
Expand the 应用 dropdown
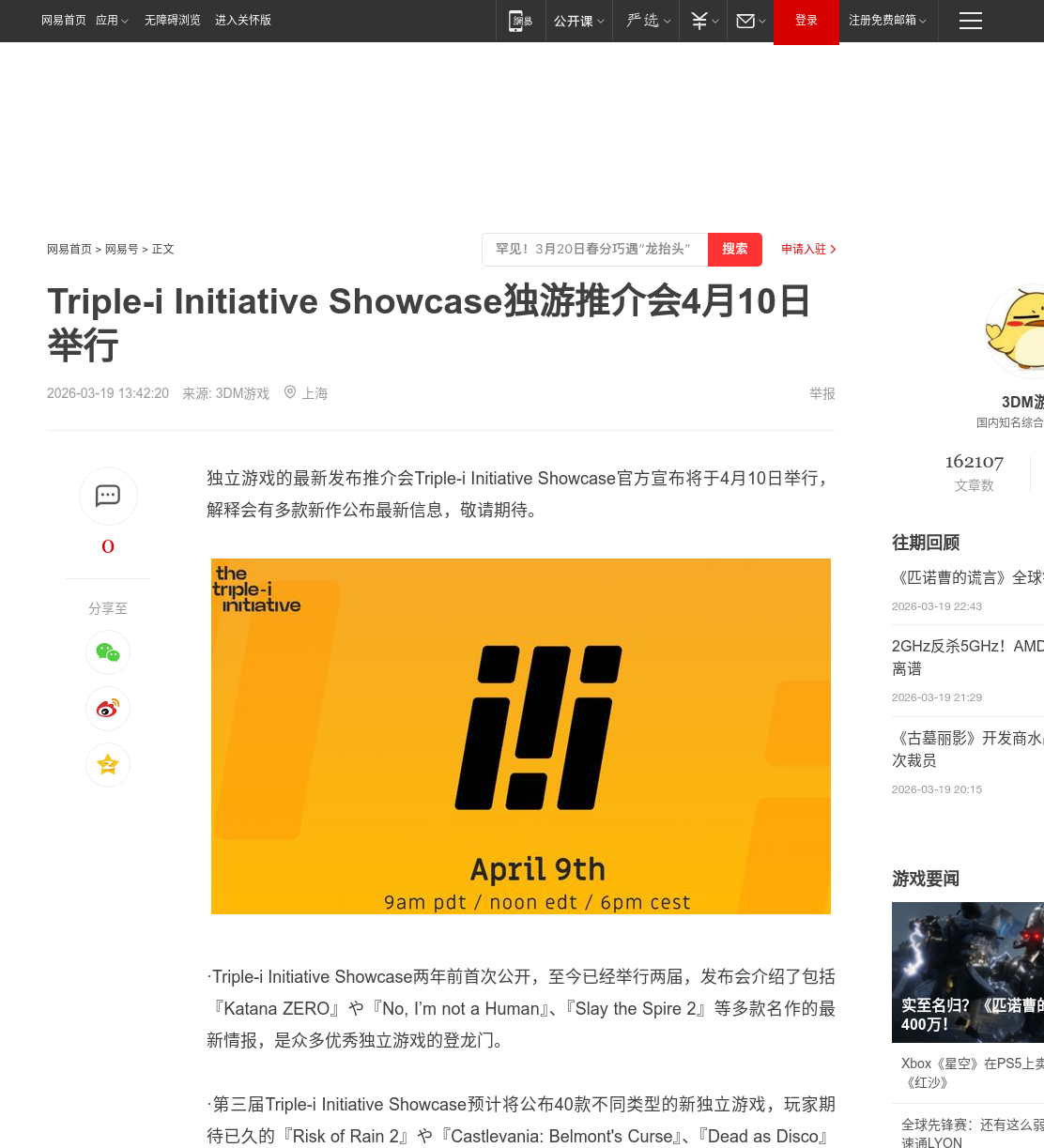[112, 21]
